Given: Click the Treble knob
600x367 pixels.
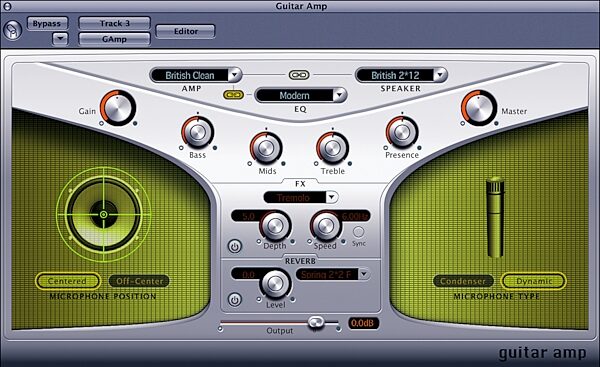Looking at the screenshot, I should [x=333, y=148].
